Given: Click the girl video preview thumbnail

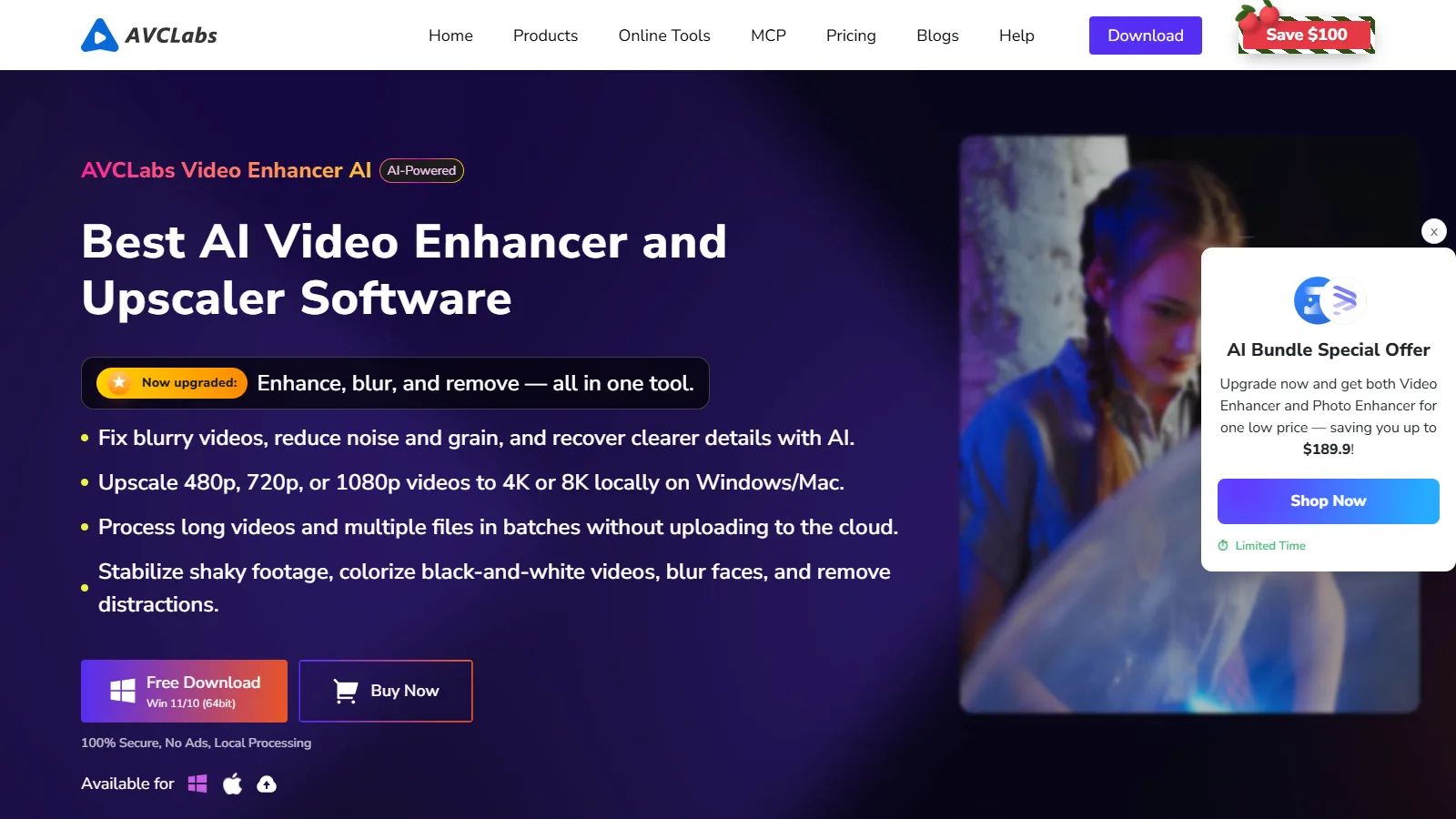Looking at the screenshot, I should click(x=1189, y=424).
